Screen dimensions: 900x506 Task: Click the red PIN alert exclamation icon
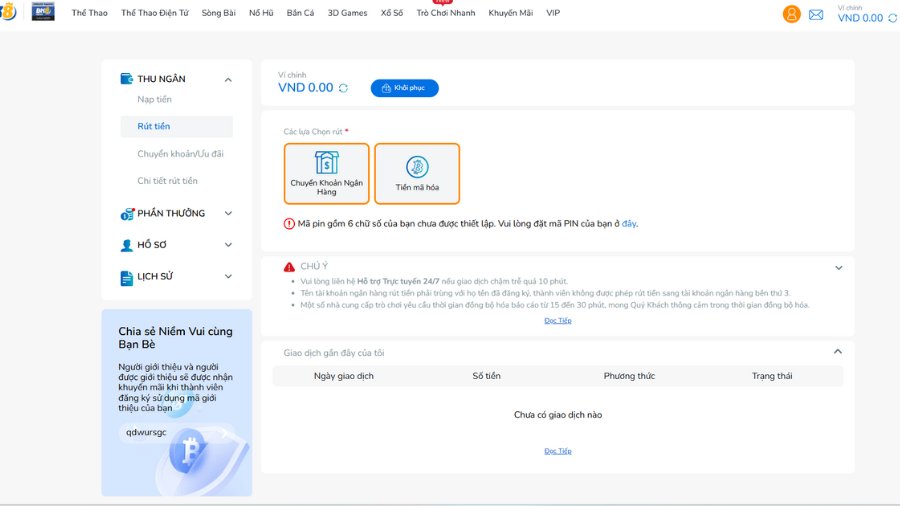(289, 224)
